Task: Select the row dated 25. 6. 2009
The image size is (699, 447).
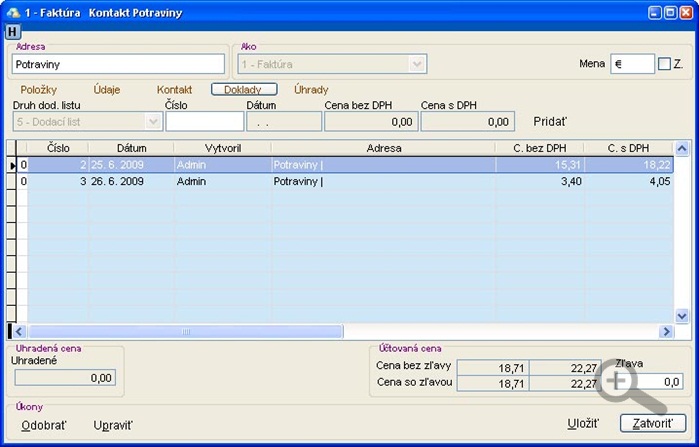Action: [345, 165]
